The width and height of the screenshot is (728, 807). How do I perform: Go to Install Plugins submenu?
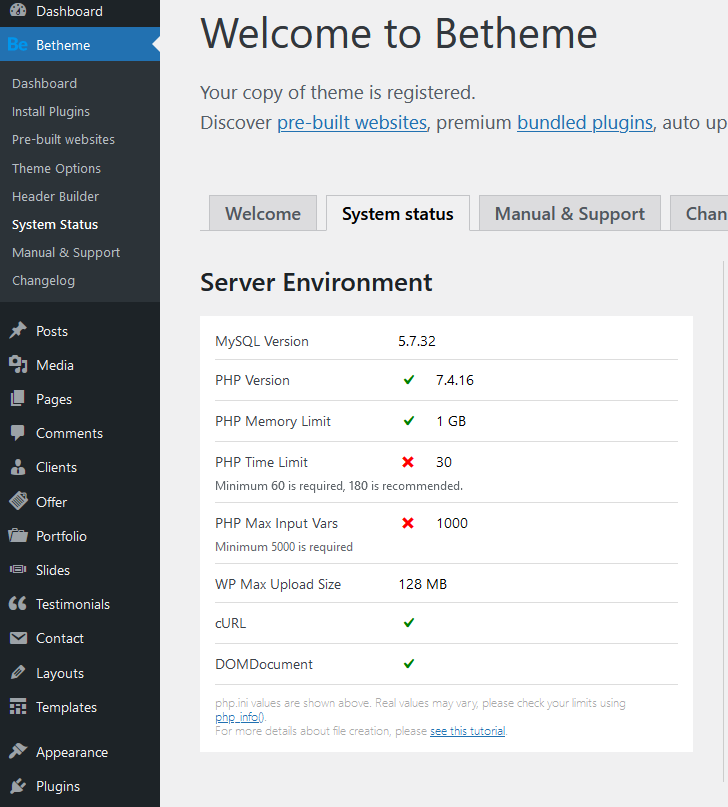click(x=50, y=111)
